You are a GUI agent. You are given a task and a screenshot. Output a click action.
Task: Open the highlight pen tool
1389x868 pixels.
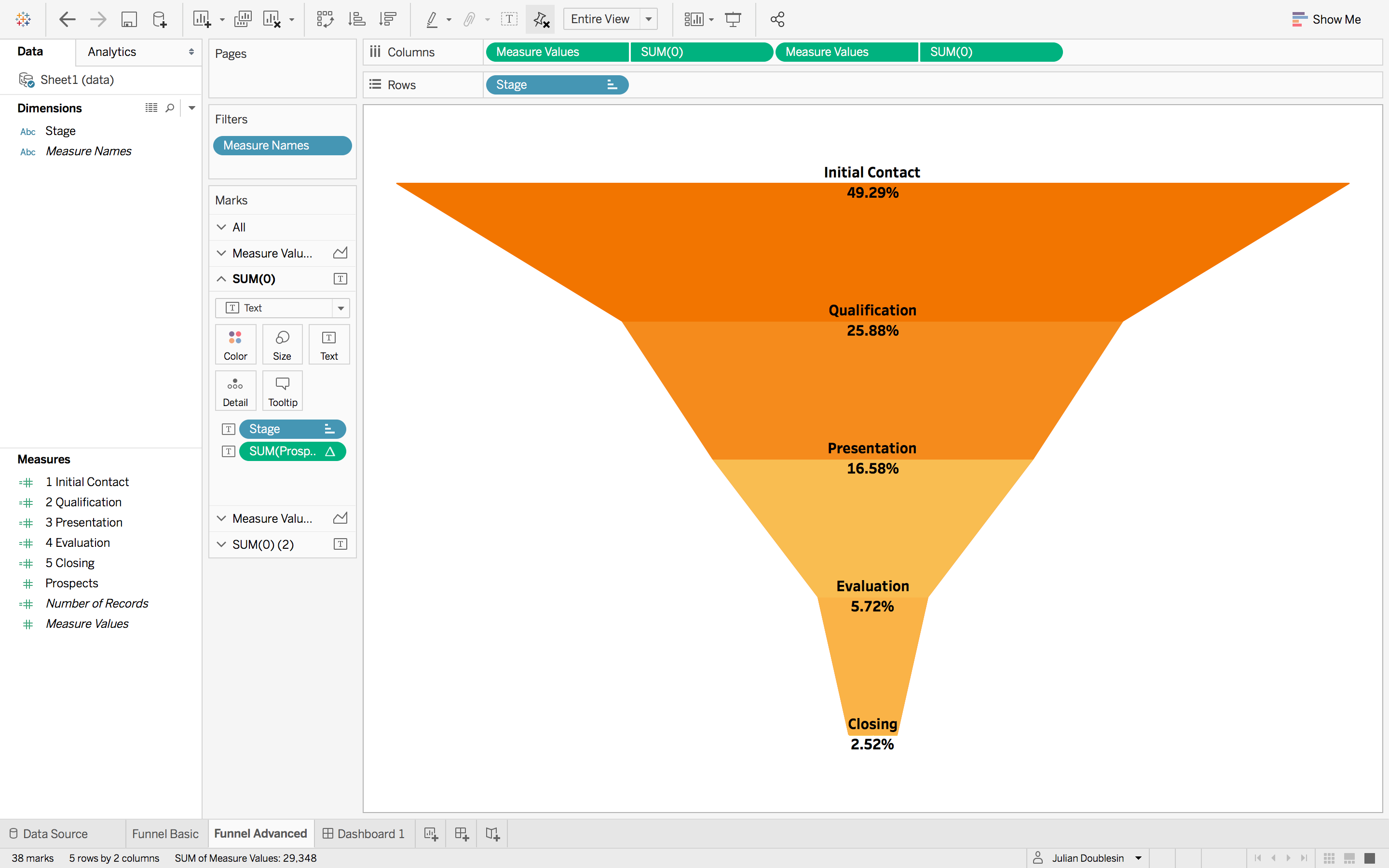pyautogui.click(x=432, y=19)
